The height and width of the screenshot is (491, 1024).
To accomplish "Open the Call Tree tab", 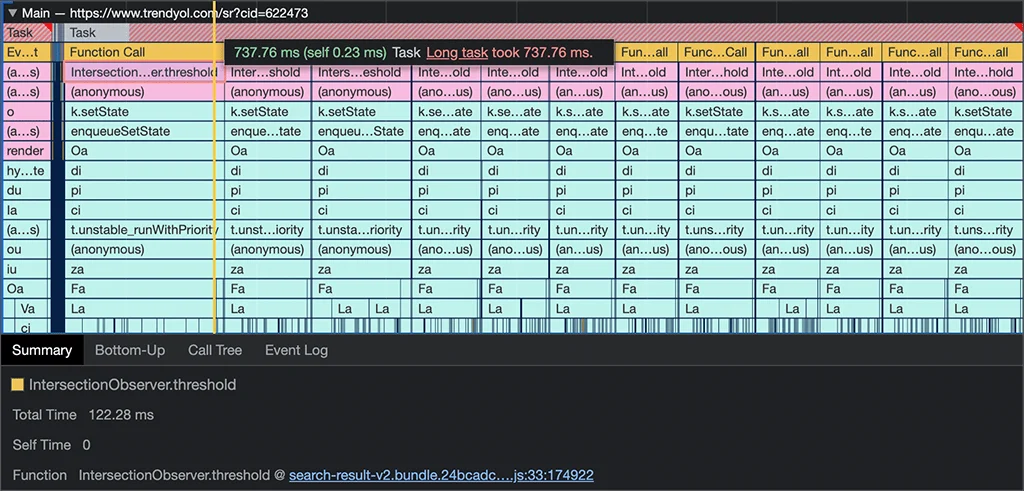I will [x=215, y=350].
